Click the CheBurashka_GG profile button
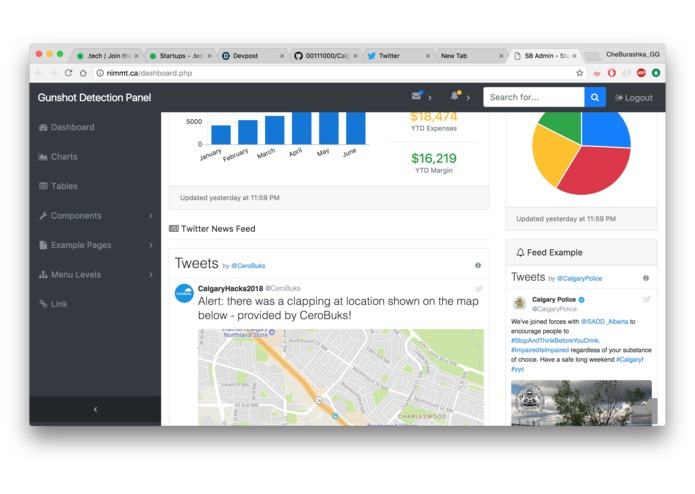Image resolution: width=695 pixels, height=494 pixels. [x=633, y=54]
